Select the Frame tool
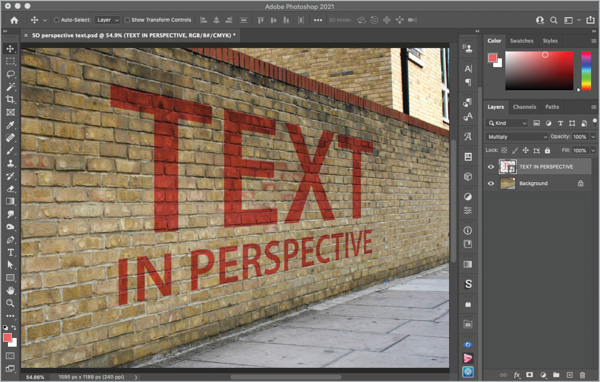The image size is (600, 382). [10, 112]
